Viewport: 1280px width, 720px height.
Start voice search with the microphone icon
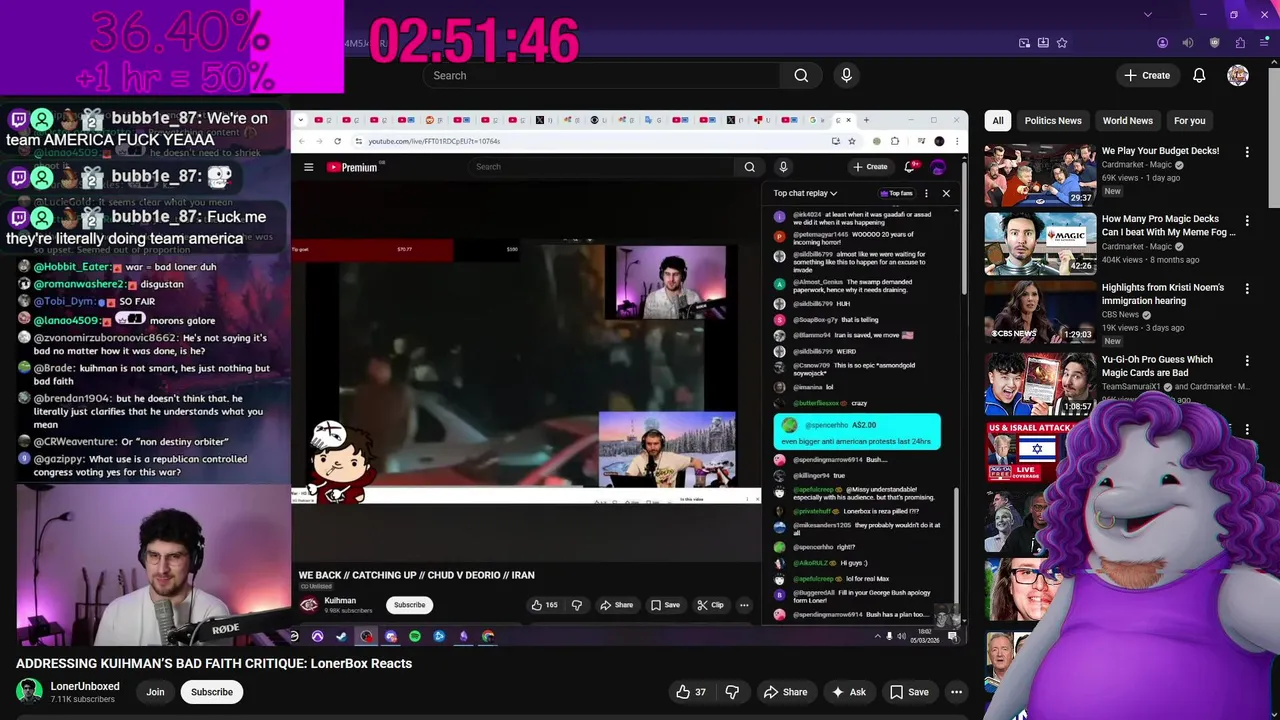point(846,75)
